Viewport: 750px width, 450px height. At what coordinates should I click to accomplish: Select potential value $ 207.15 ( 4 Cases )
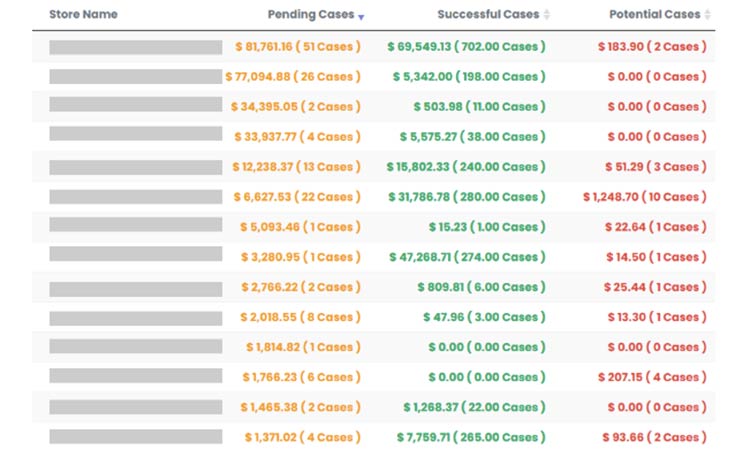[x=652, y=377]
